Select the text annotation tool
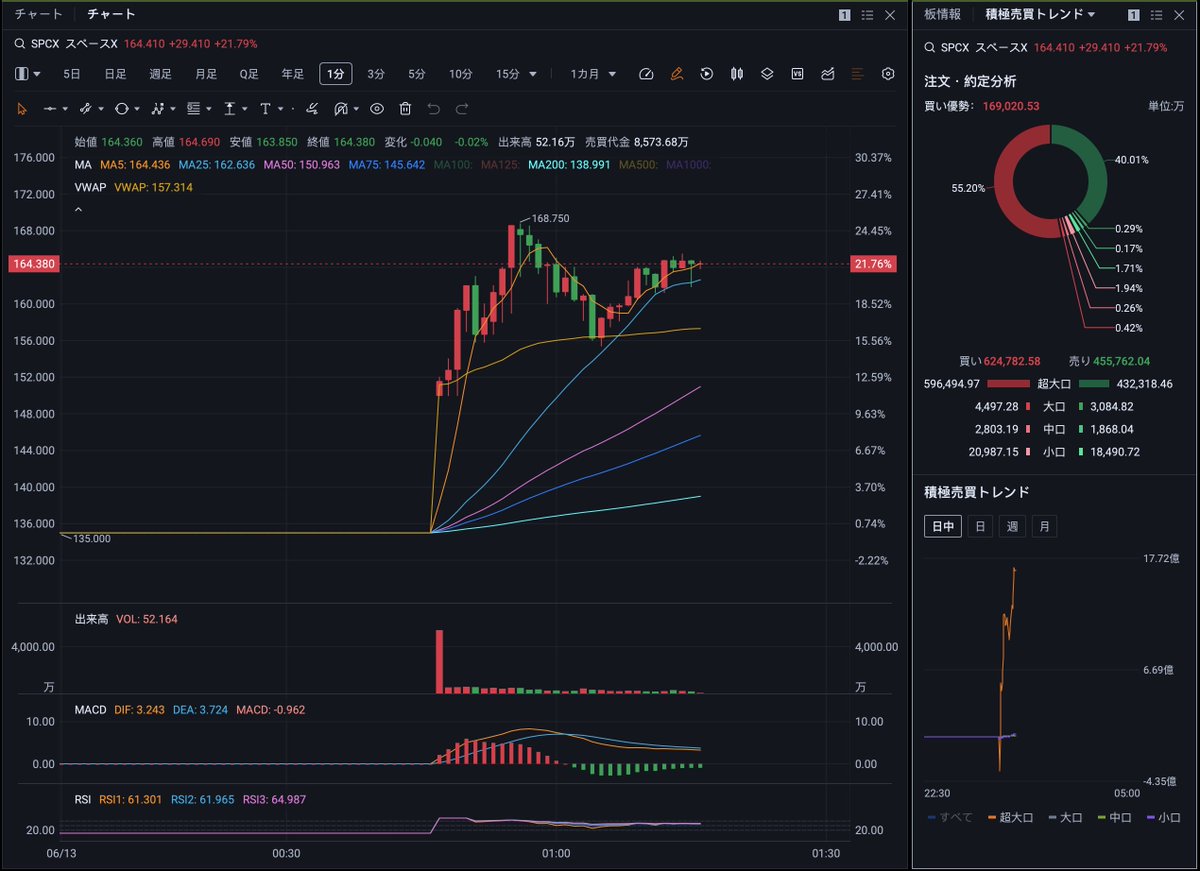 tap(265, 108)
